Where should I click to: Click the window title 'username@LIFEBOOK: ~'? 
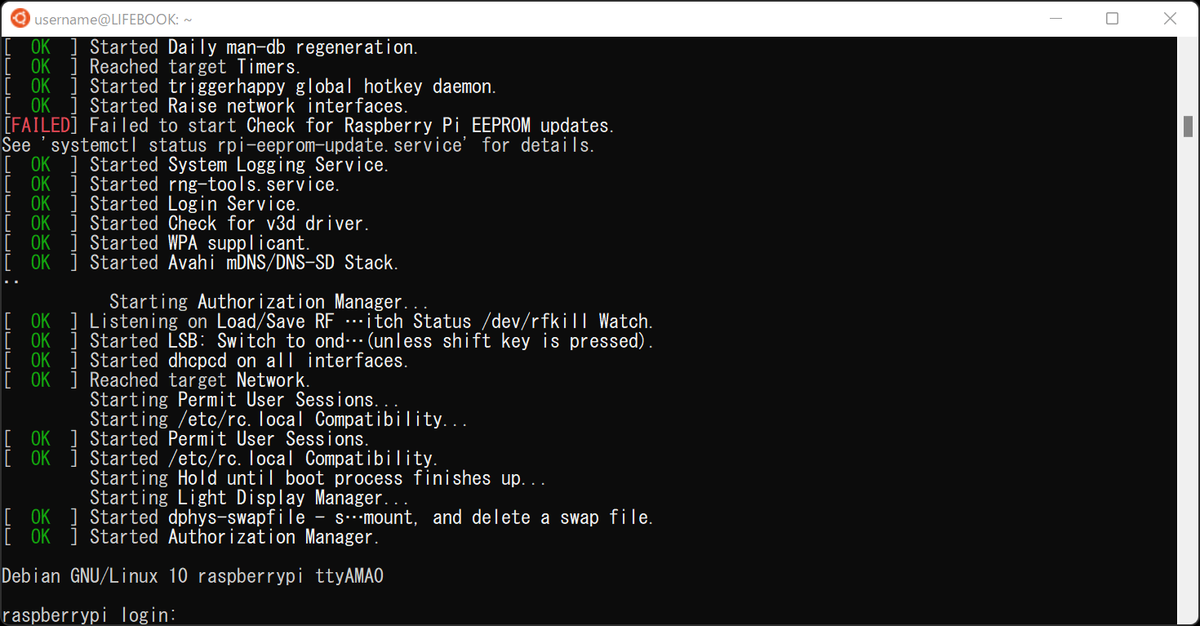tap(114, 19)
